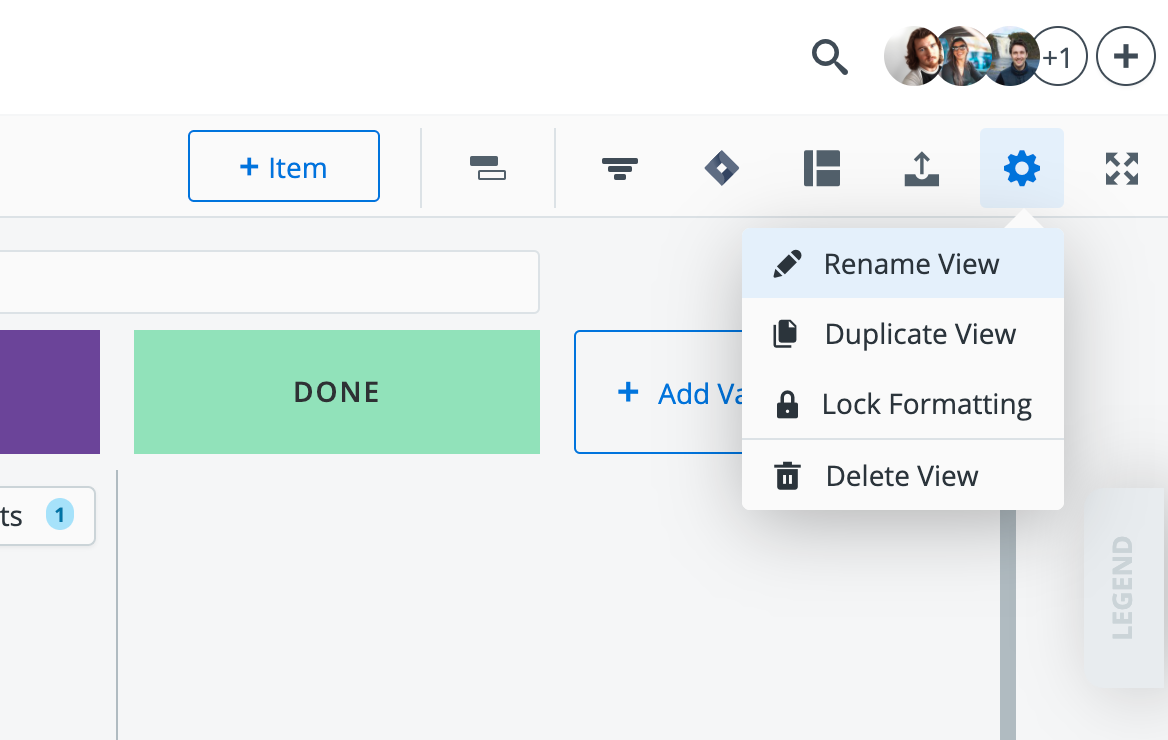
Task: Click the diamond milestone icon
Action: (x=722, y=168)
